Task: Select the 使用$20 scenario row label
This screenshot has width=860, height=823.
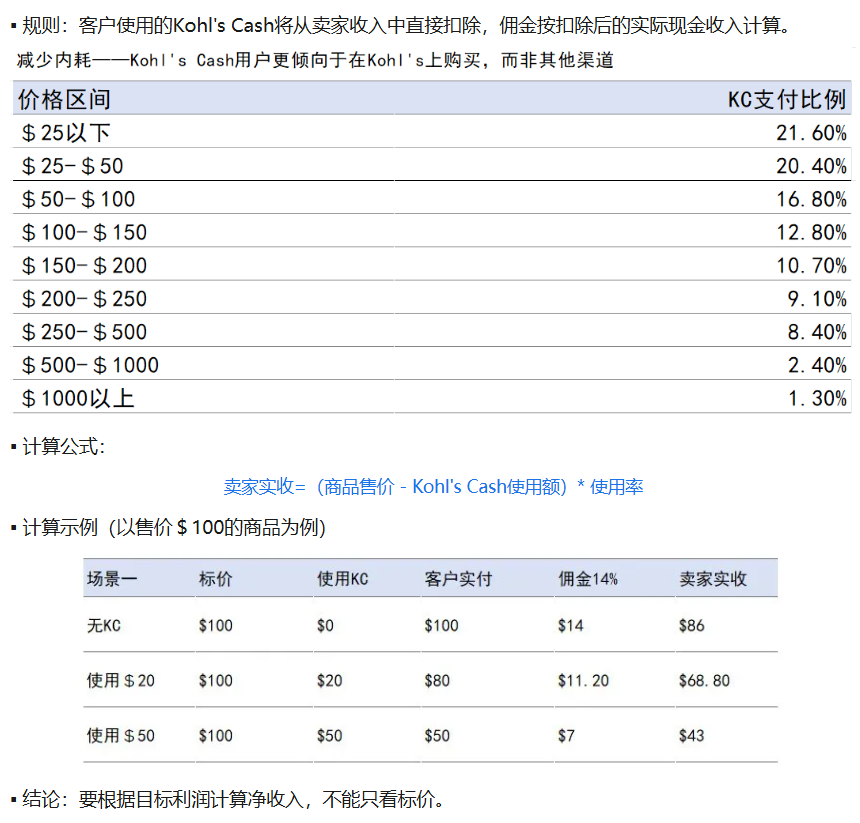Action: (x=121, y=681)
